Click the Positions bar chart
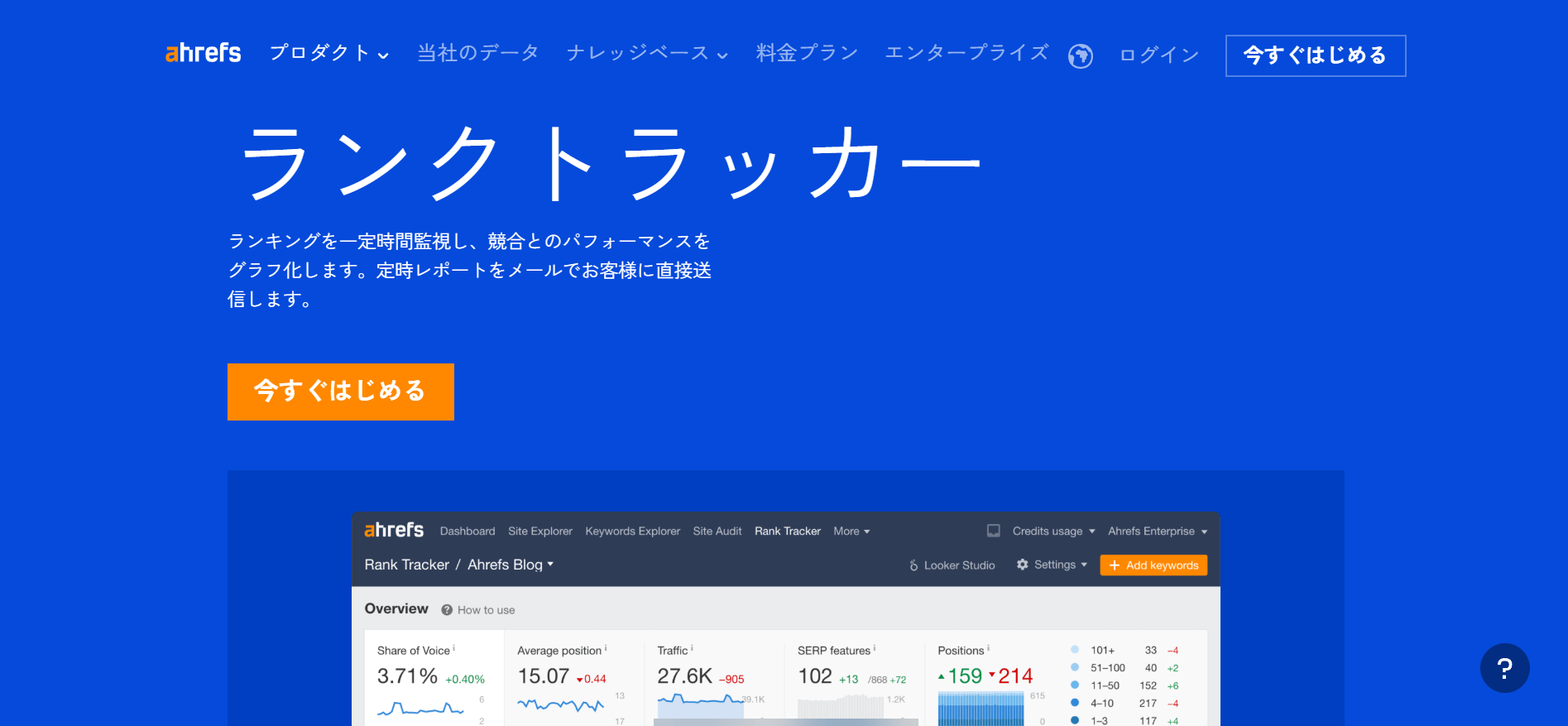1568x726 pixels. tap(981, 709)
